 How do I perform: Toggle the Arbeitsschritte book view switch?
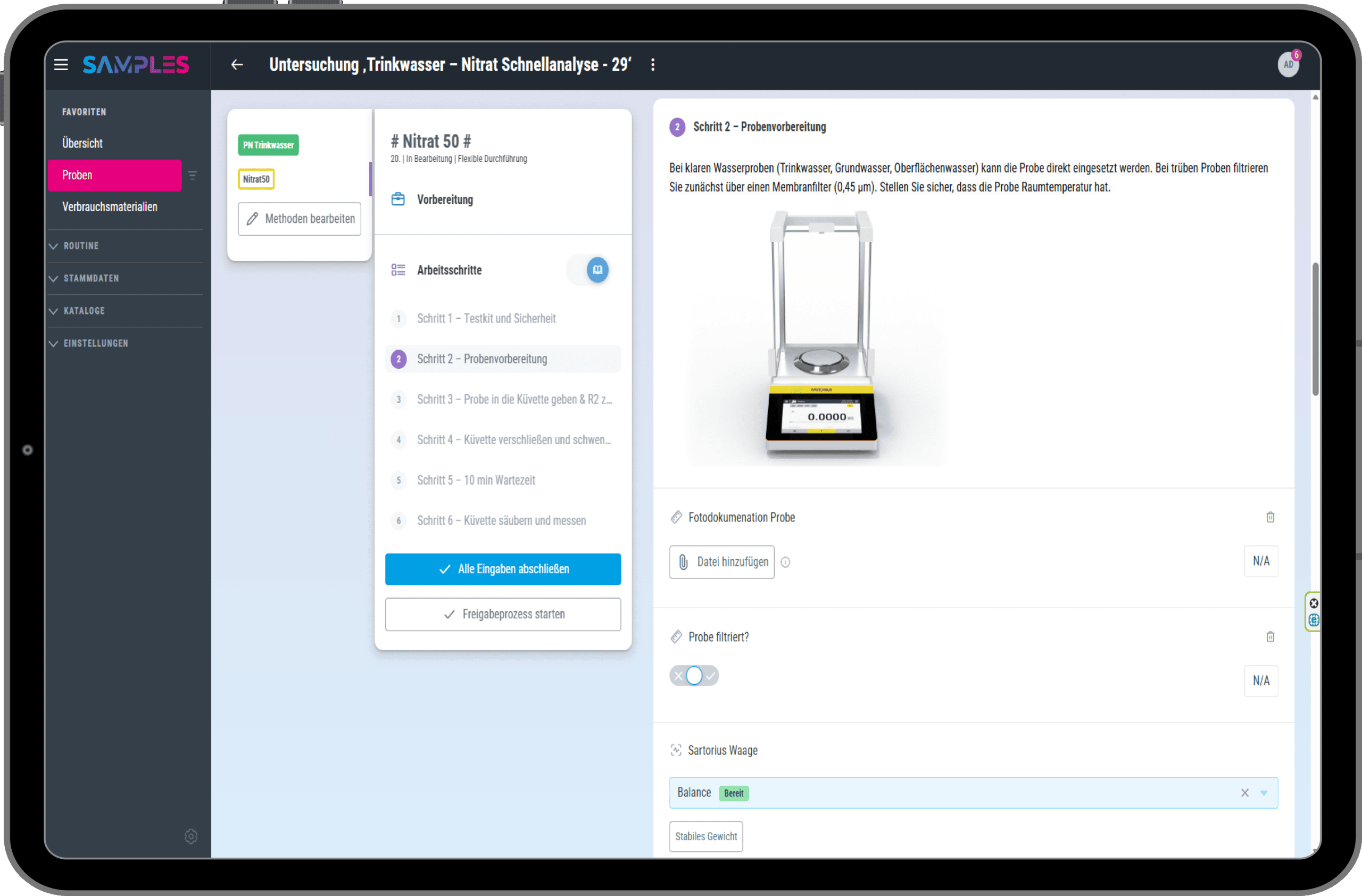(x=588, y=269)
